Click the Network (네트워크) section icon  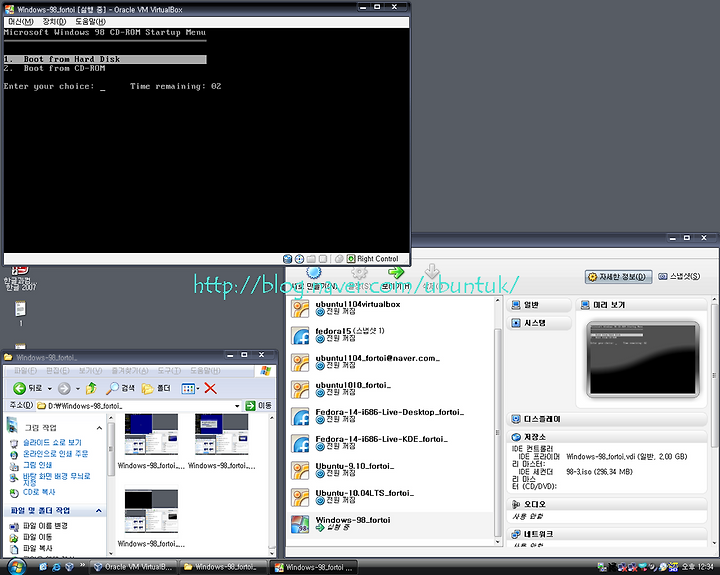click(x=516, y=534)
